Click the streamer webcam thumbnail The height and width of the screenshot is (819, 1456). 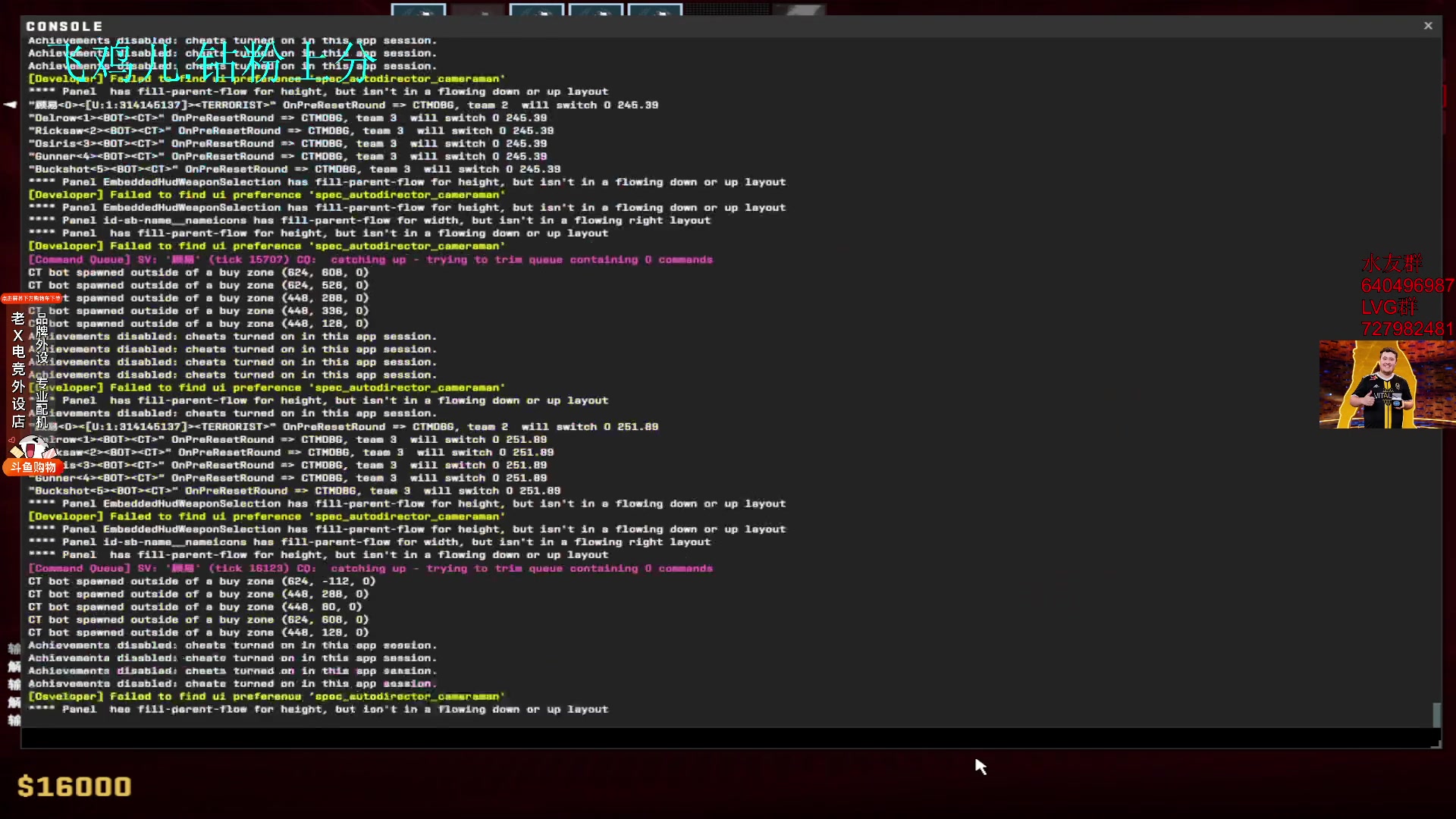(x=1387, y=384)
